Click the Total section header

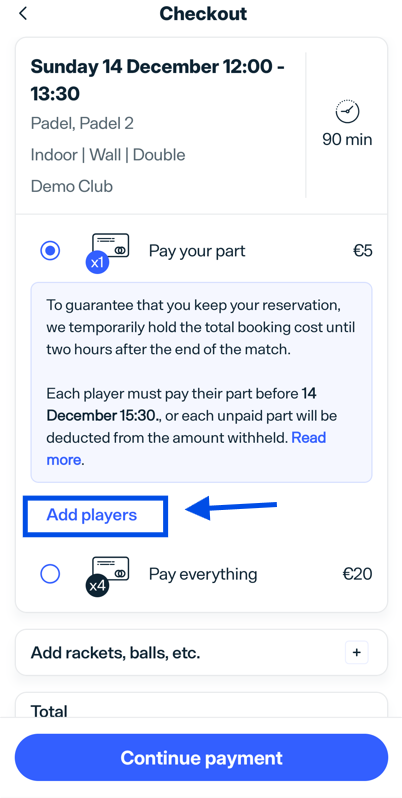pos(49,710)
